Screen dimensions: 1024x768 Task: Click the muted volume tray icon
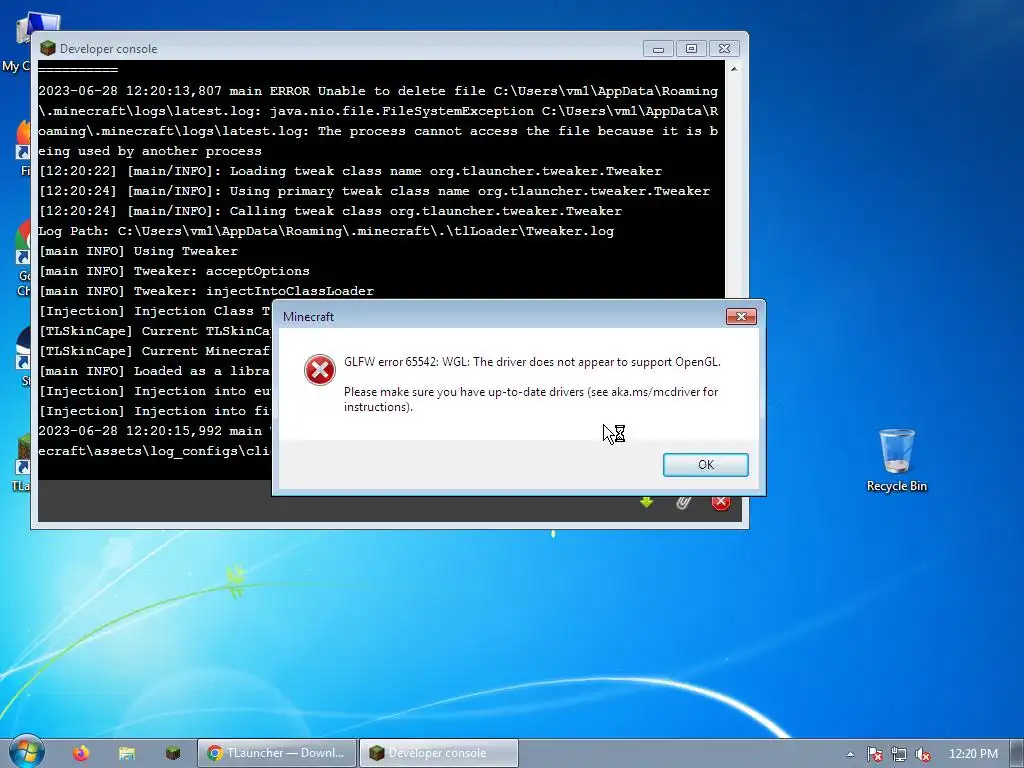click(x=923, y=754)
